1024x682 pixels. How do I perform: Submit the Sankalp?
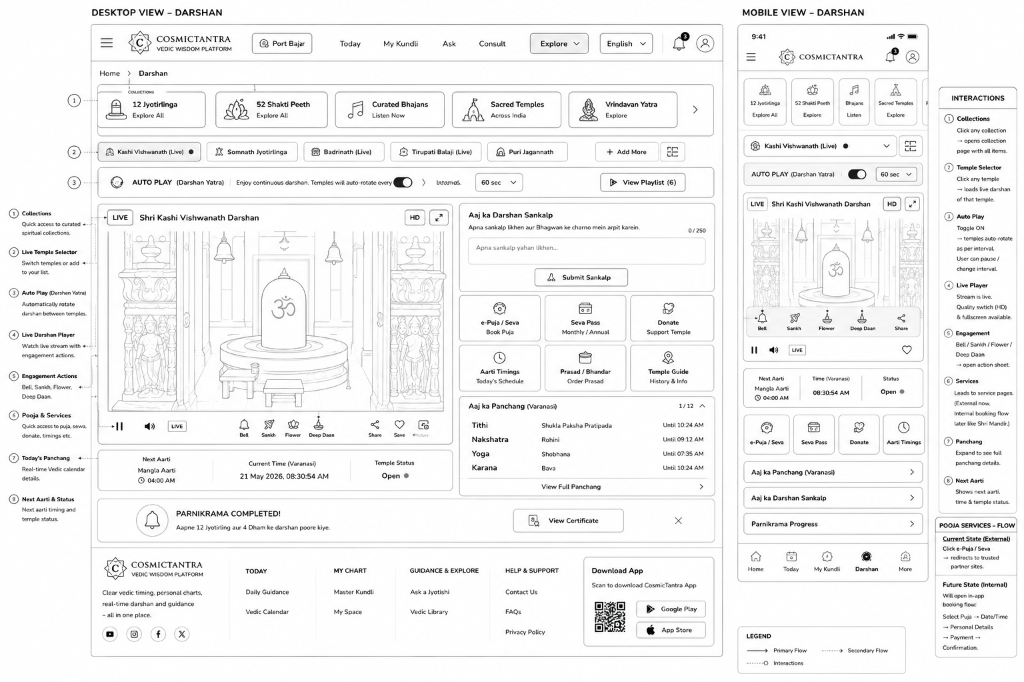[x=581, y=277]
